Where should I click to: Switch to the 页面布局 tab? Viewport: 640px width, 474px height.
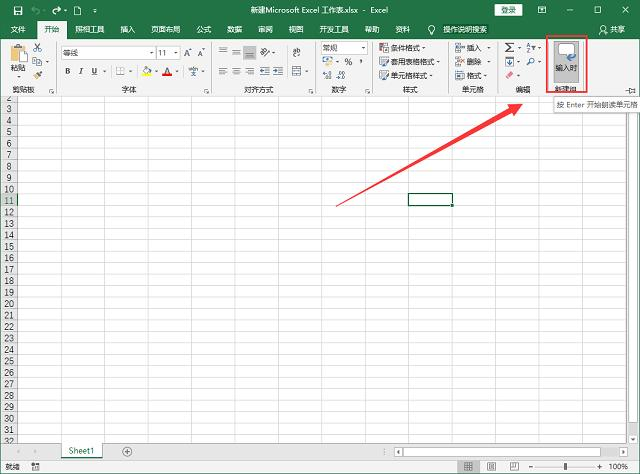click(165, 29)
